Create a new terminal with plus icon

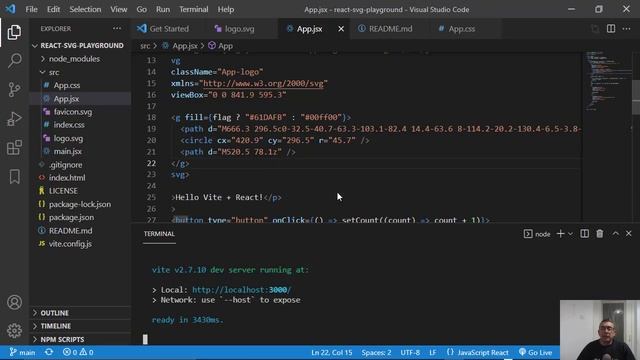pos(560,233)
